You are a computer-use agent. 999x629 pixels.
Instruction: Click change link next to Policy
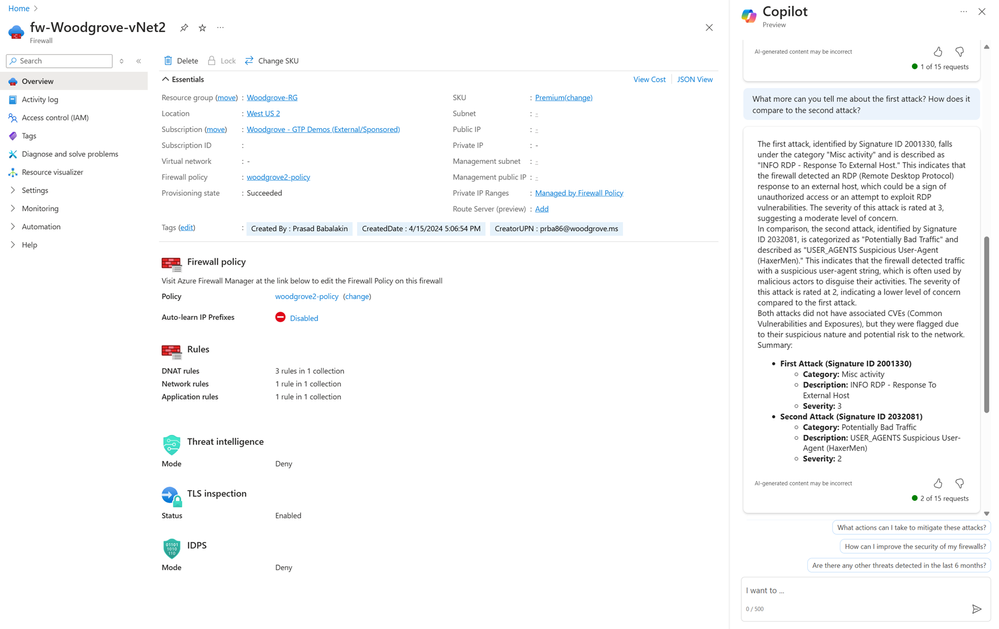[357, 296]
